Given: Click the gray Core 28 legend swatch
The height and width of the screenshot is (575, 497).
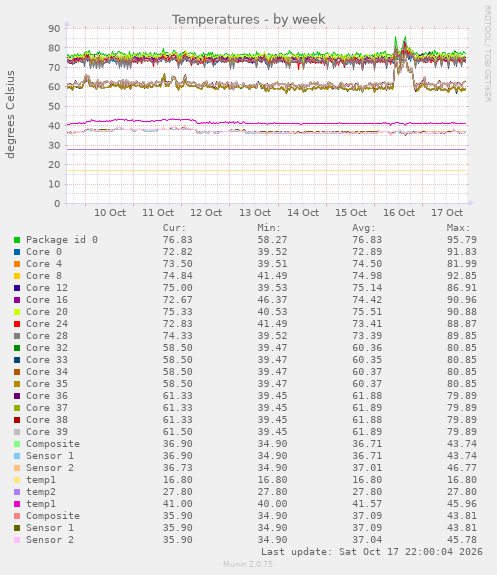Looking at the screenshot, I should point(17,336).
